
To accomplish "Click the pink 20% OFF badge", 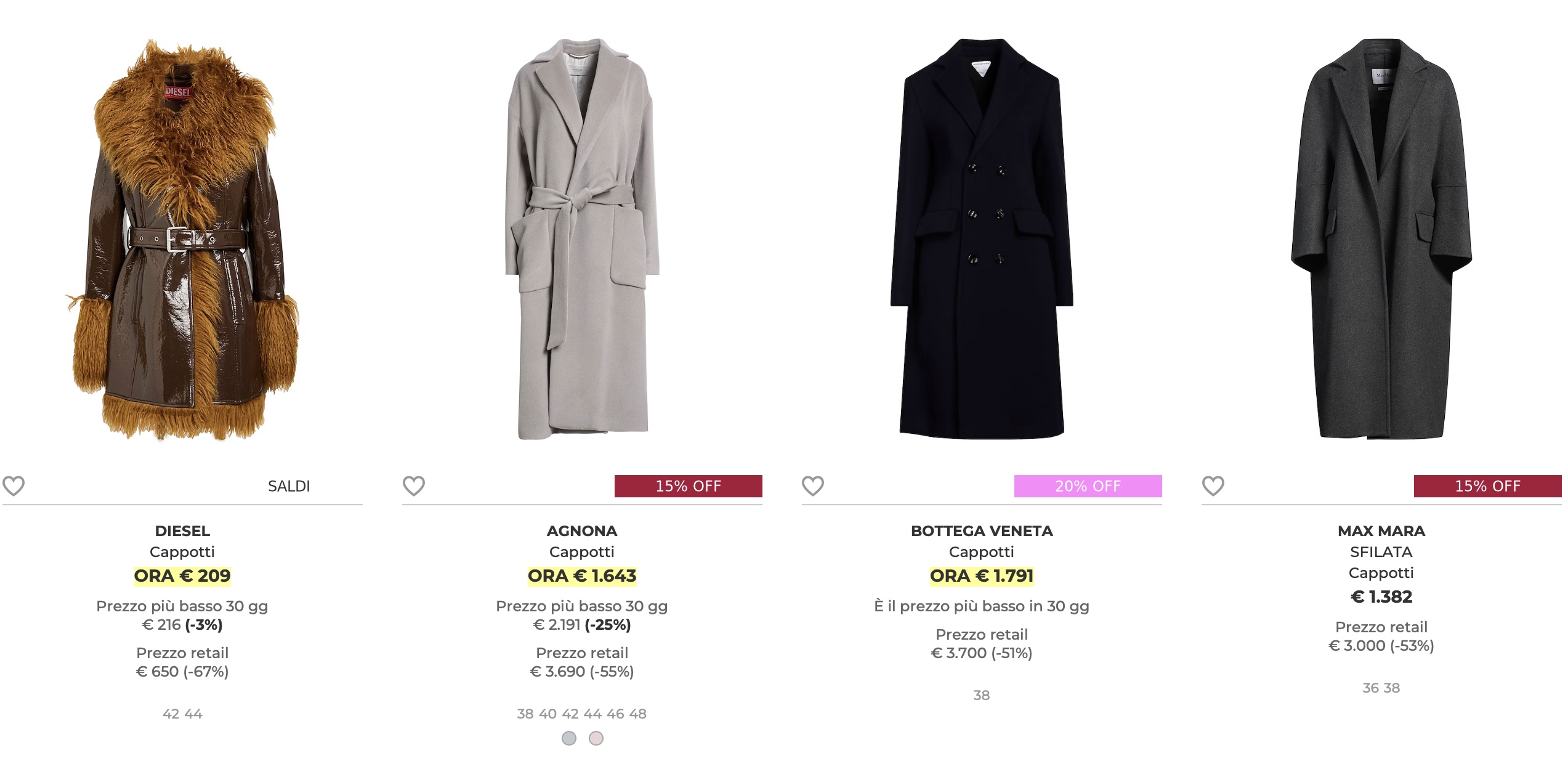I will pos(1088,486).
